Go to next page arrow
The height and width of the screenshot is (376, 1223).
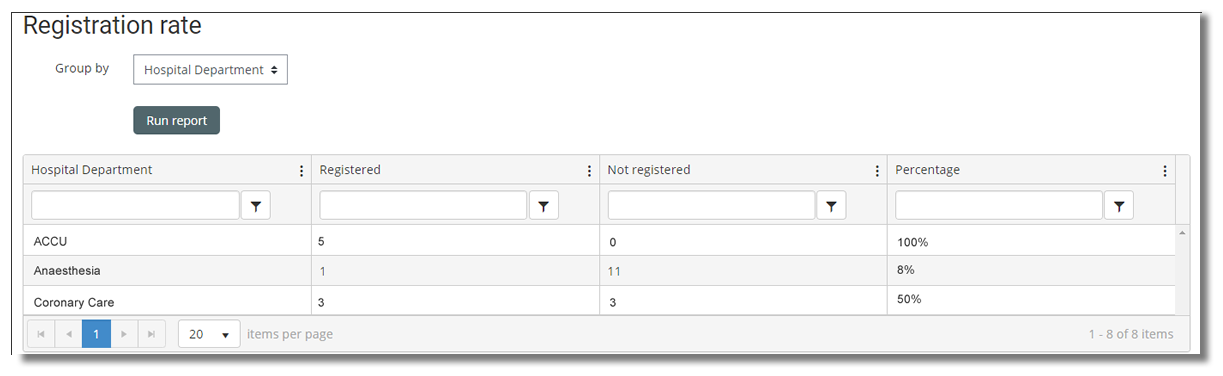[124, 334]
